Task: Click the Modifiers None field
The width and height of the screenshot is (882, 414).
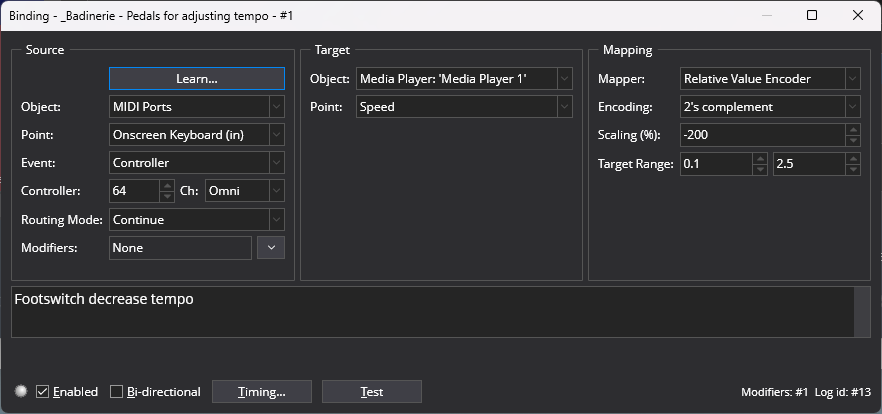Action: 179,247
